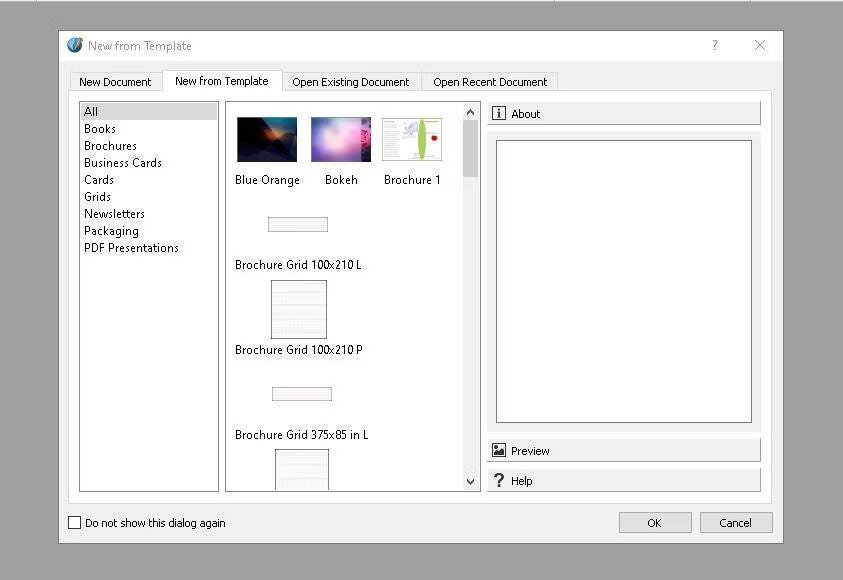Image resolution: width=843 pixels, height=580 pixels.
Task: Click template list scroll up arrow
Action: pyautogui.click(x=470, y=112)
